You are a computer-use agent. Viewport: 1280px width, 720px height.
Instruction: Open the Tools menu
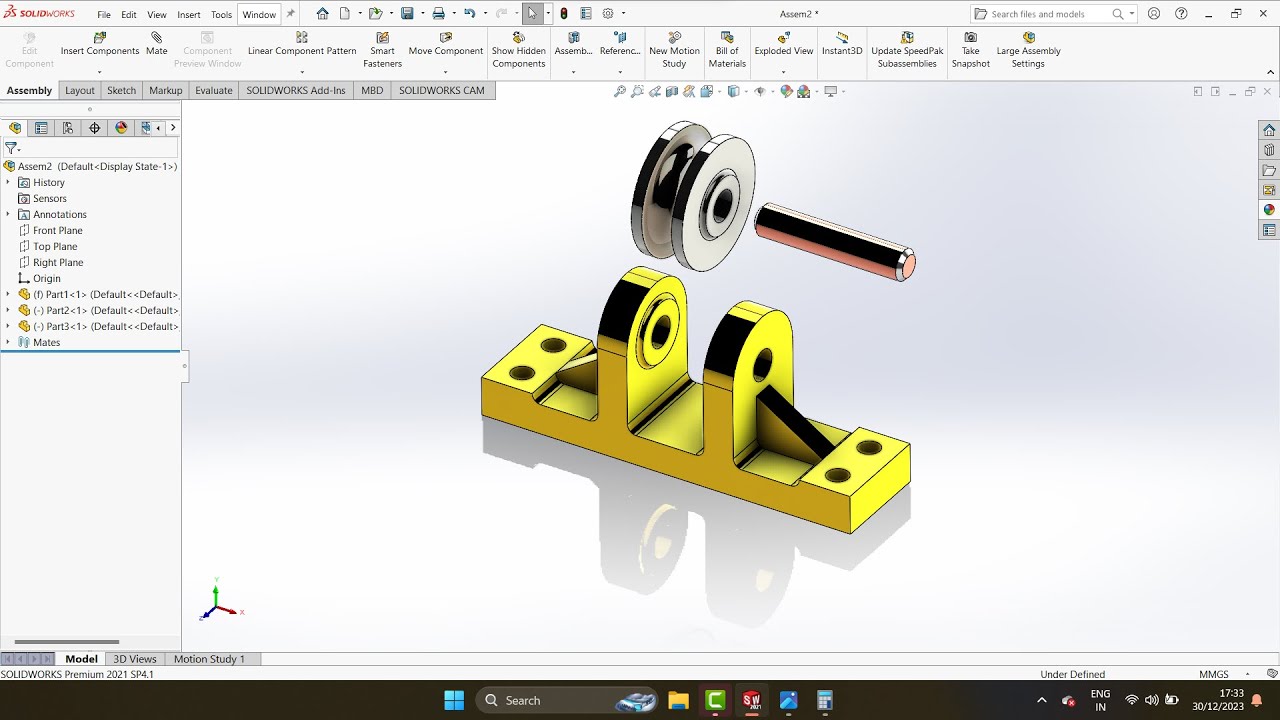pos(221,15)
